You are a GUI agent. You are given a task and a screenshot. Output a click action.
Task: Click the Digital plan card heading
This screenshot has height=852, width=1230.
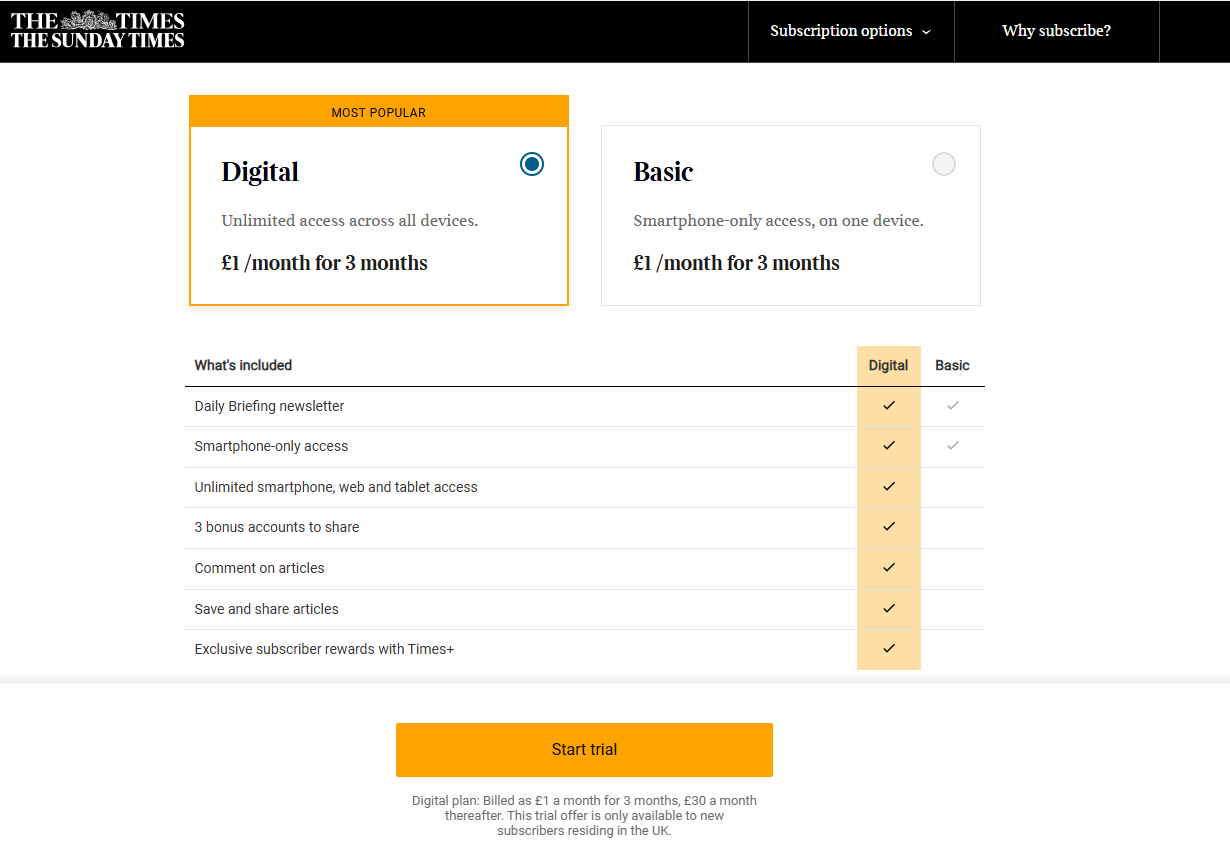pos(260,172)
